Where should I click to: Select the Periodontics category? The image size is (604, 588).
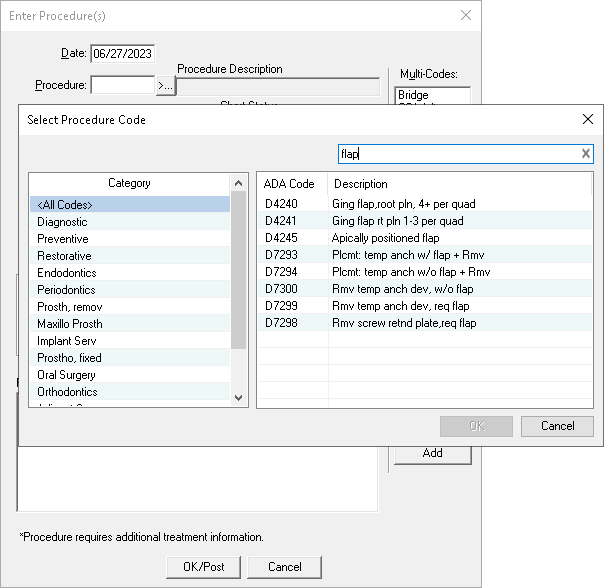tap(130, 289)
